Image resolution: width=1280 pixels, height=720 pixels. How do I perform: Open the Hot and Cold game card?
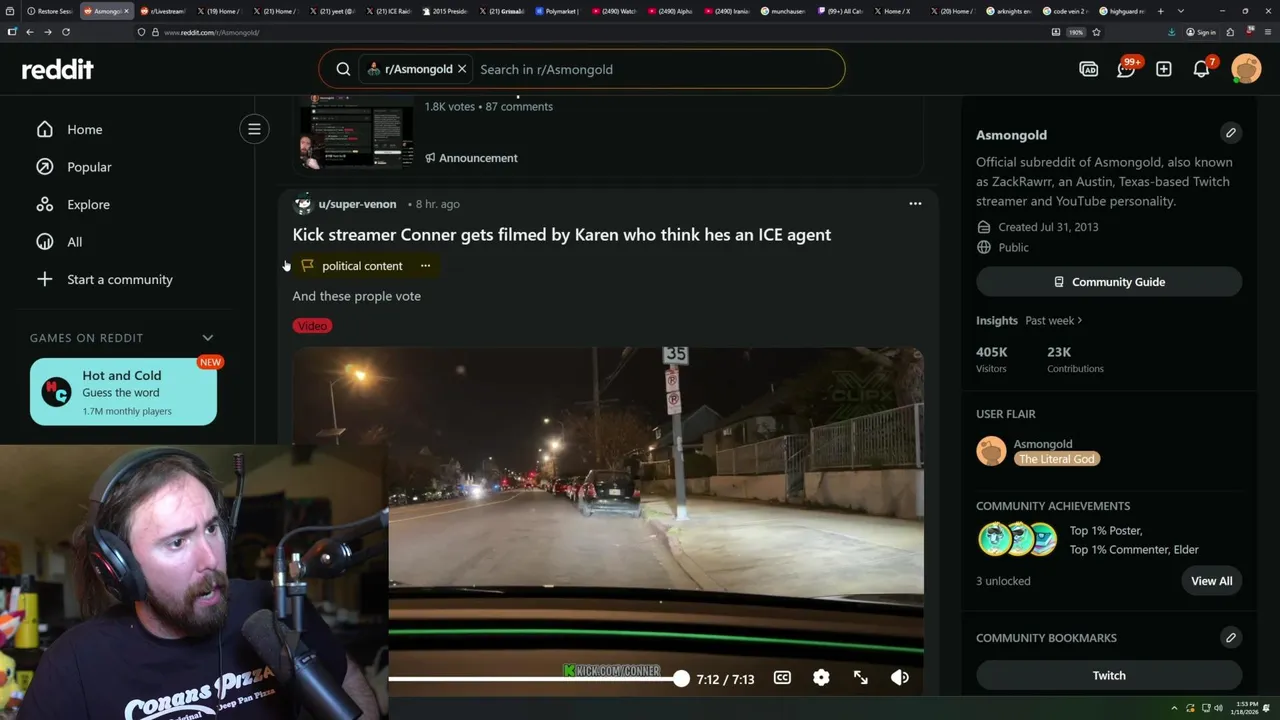pos(123,392)
